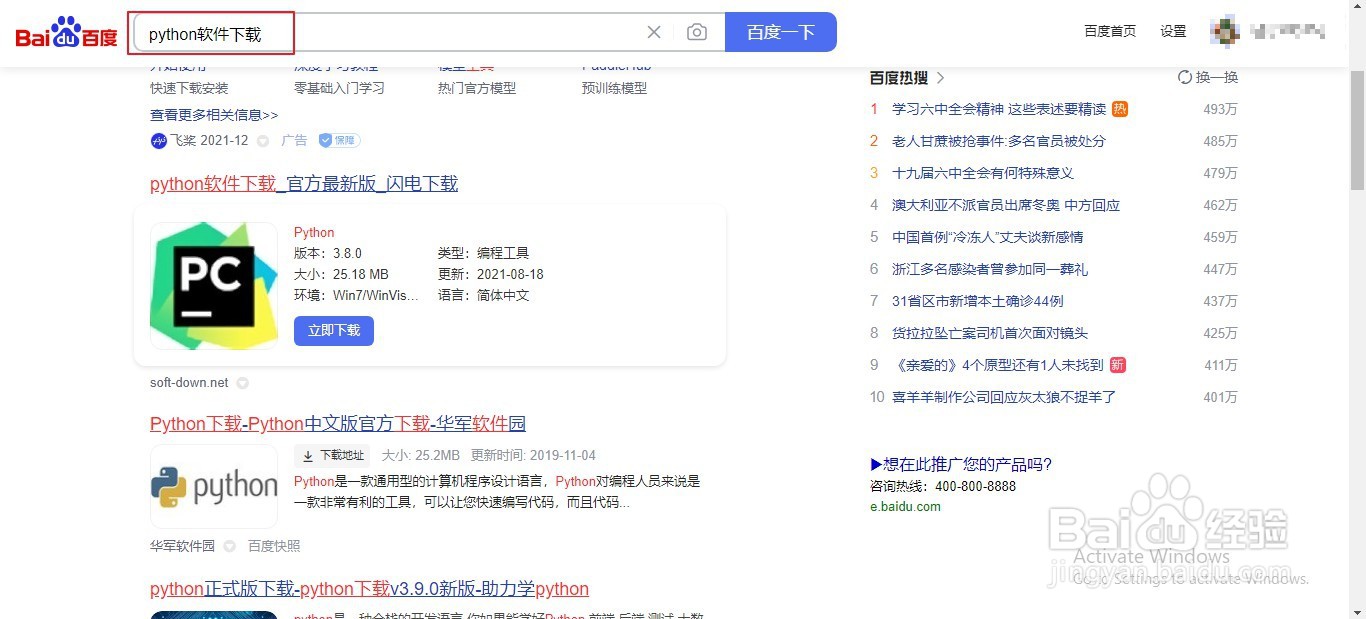
Task: Click 想在此推广您的产品吗? link
Action: 961,464
